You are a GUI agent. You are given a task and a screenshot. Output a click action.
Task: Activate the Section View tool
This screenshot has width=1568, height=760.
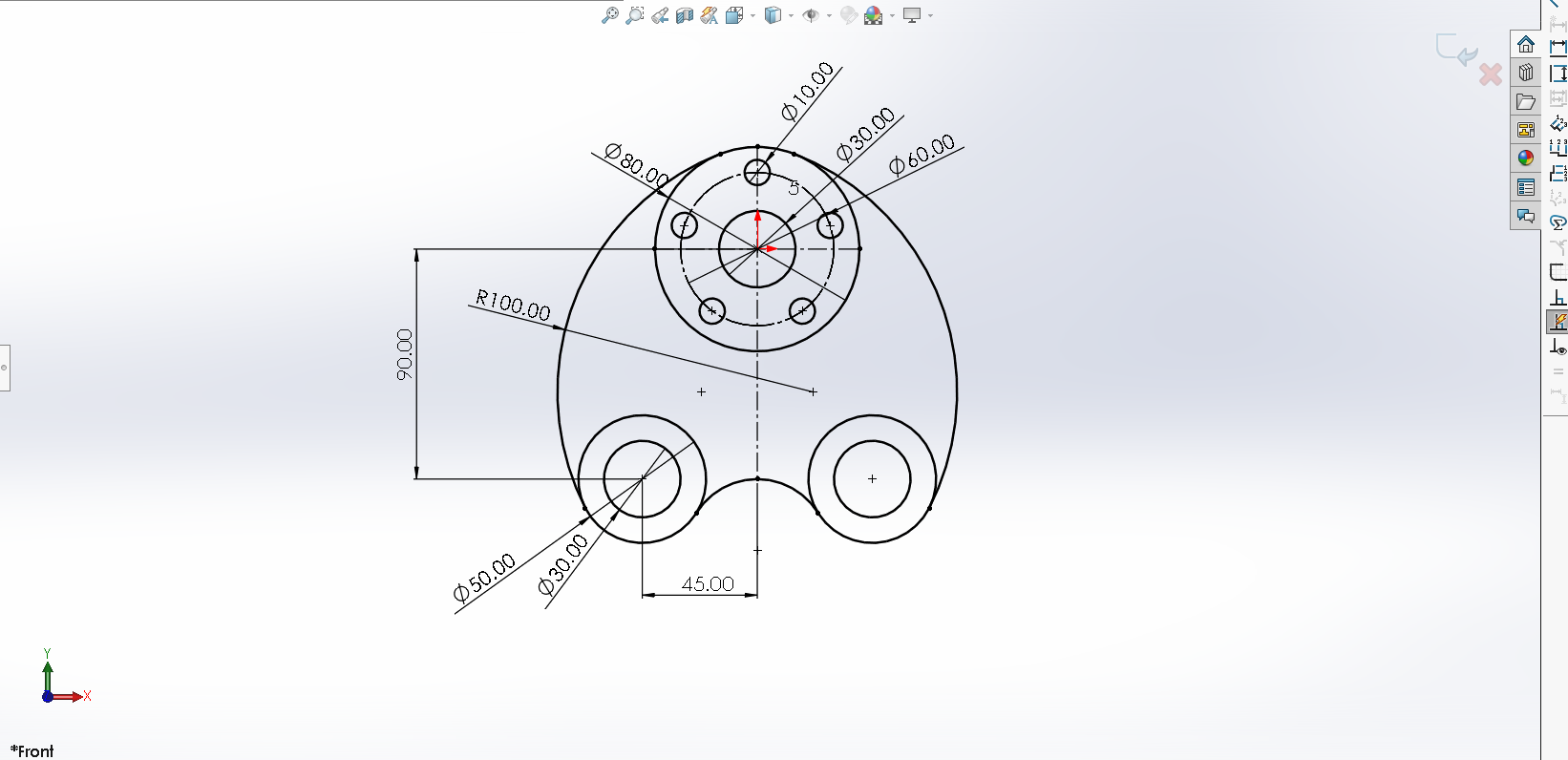(685, 15)
